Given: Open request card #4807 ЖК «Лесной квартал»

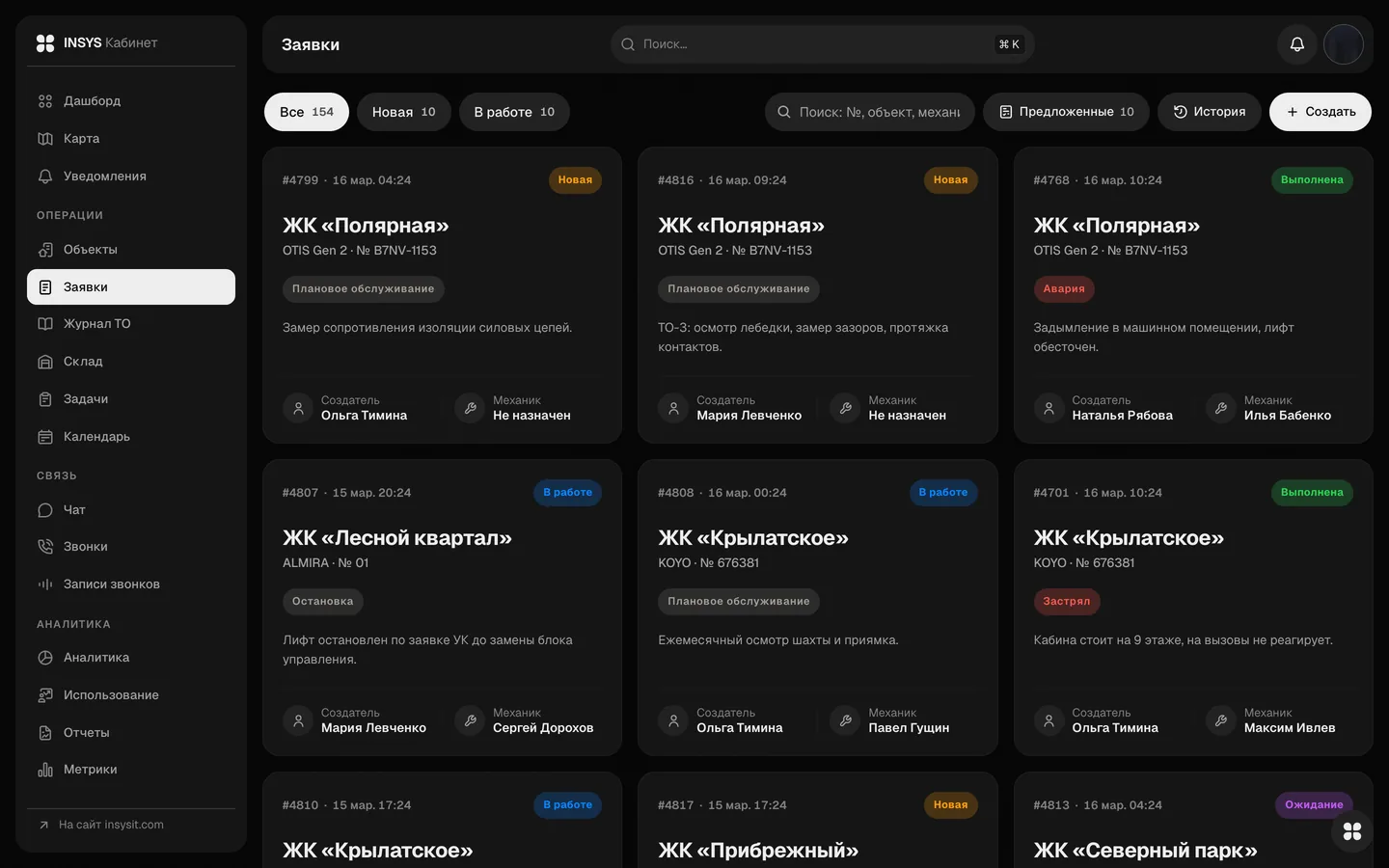Looking at the screenshot, I should tap(443, 608).
